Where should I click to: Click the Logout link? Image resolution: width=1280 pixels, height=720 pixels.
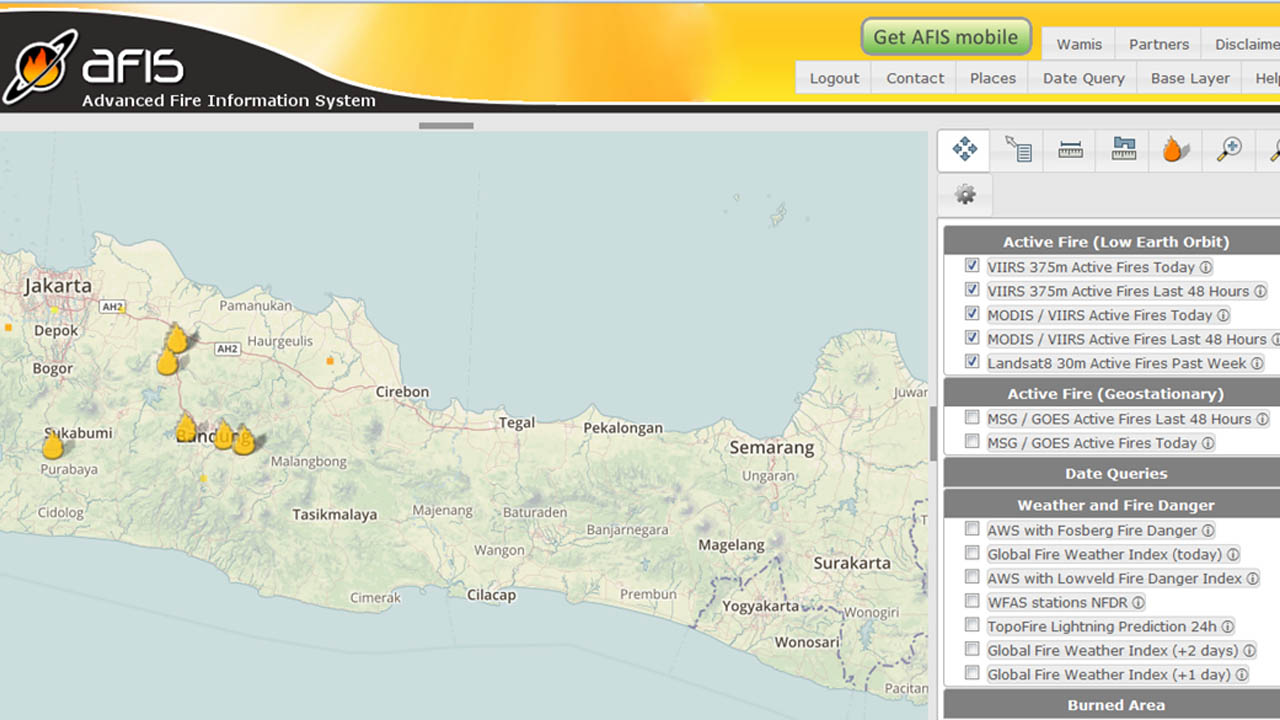pos(834,78)
